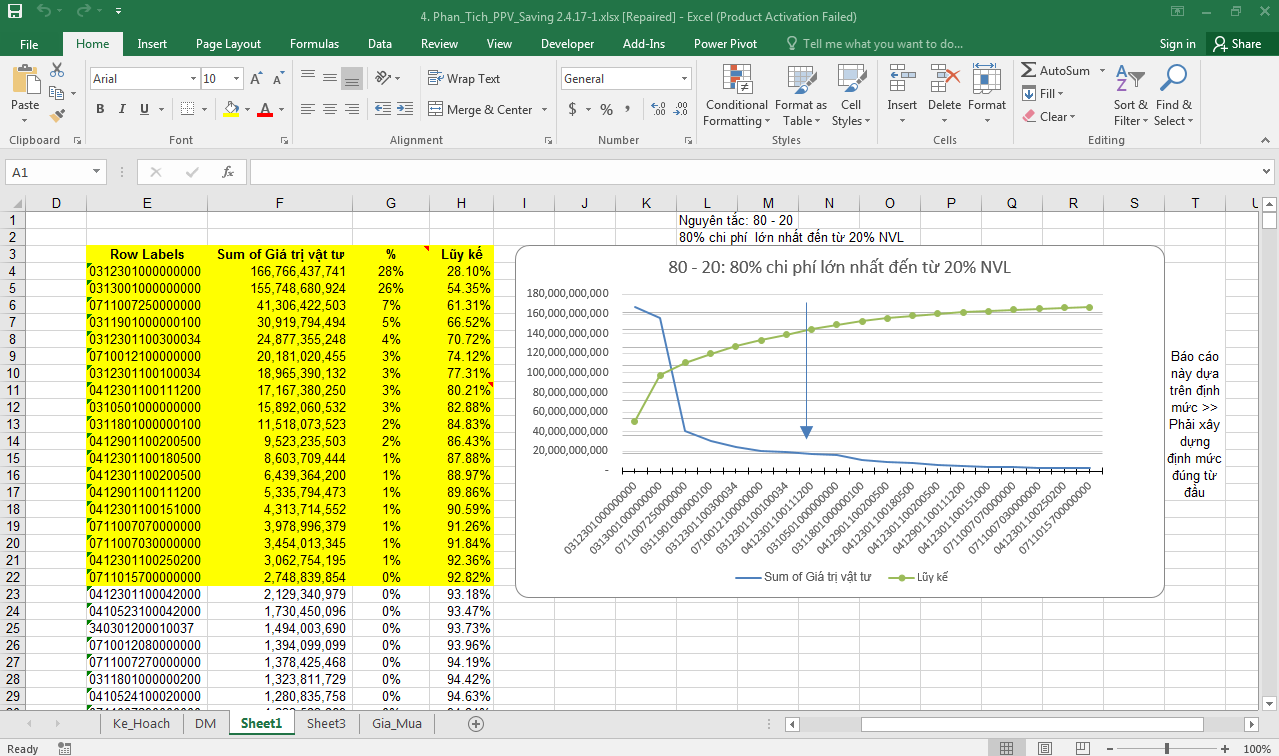1279x756 pixels.
Task: Expand the Name Box dropdown arrow
Action: click(x=96, y=172)
